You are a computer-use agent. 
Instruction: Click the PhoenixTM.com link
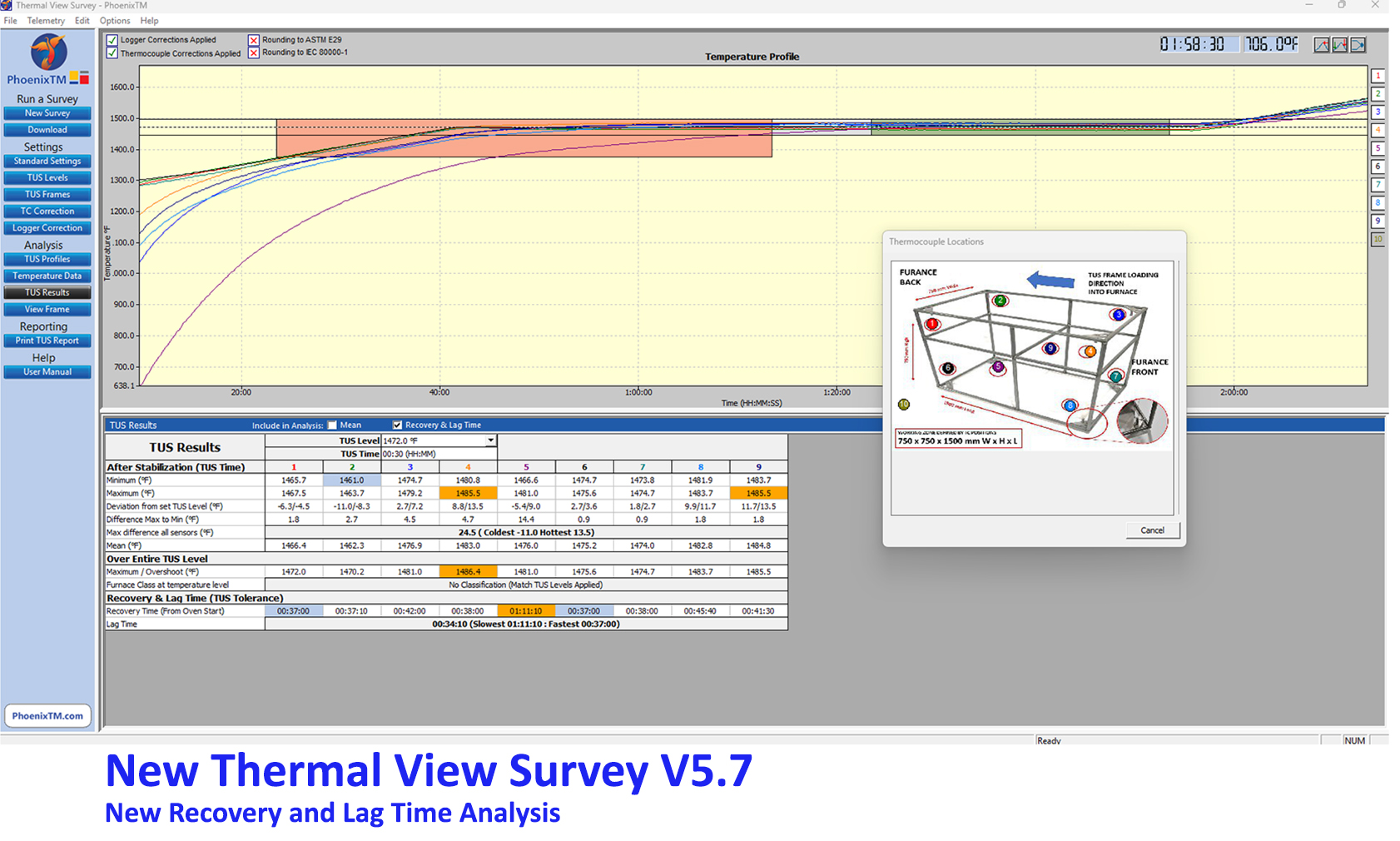click(47, 714)
